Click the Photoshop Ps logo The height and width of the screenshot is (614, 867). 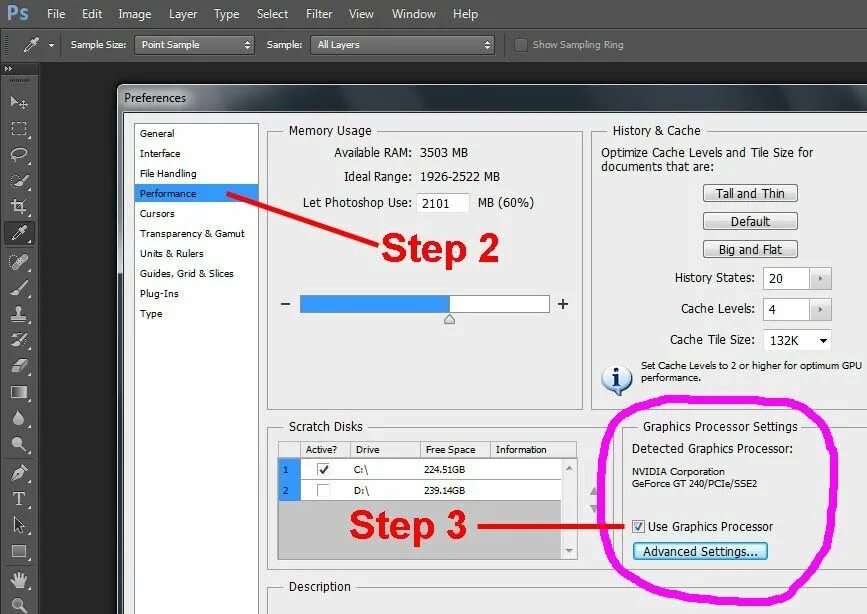click(18, 13)
